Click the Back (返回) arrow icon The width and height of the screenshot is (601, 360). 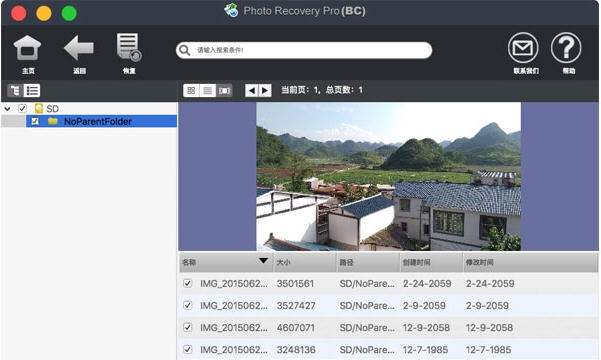79,48
